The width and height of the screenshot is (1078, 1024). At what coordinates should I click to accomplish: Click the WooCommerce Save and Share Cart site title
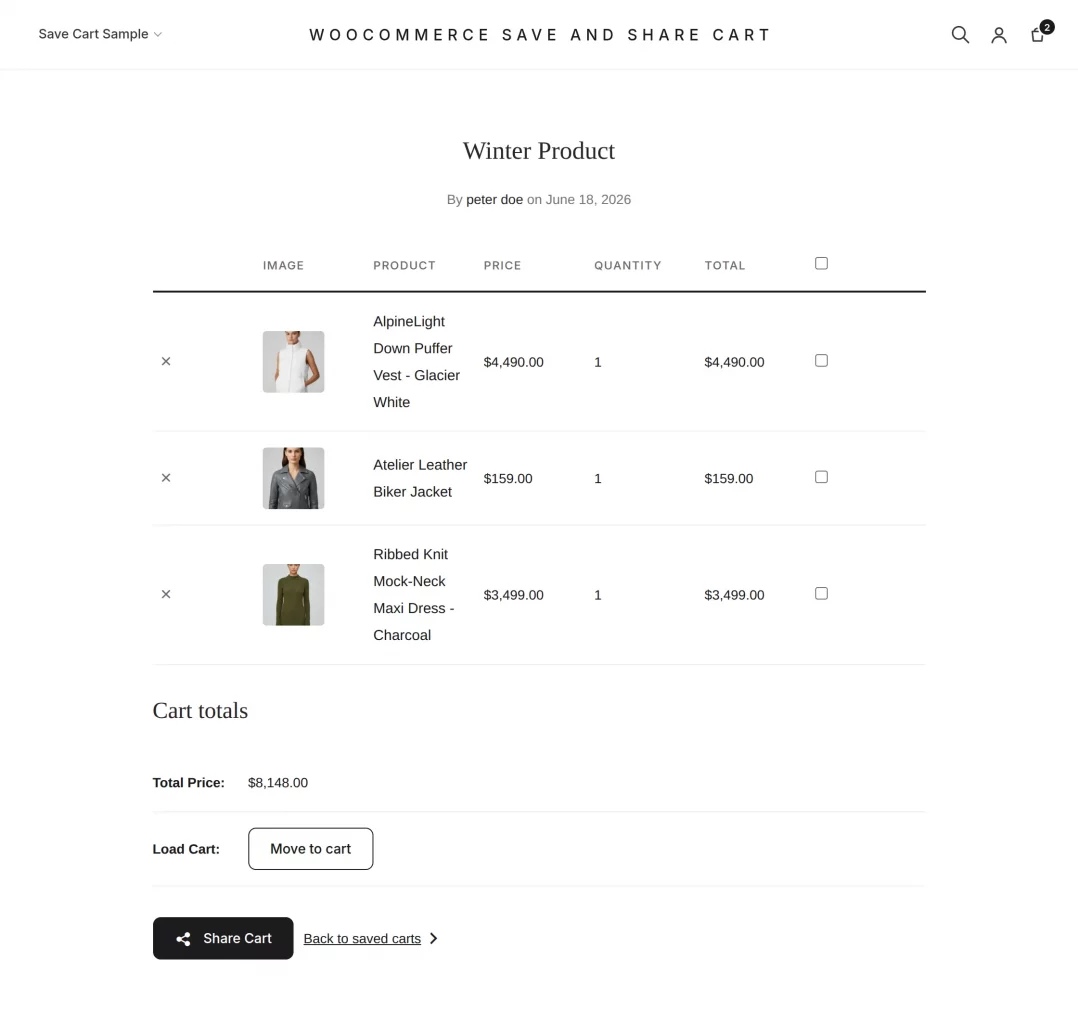(x=539, y=34)
